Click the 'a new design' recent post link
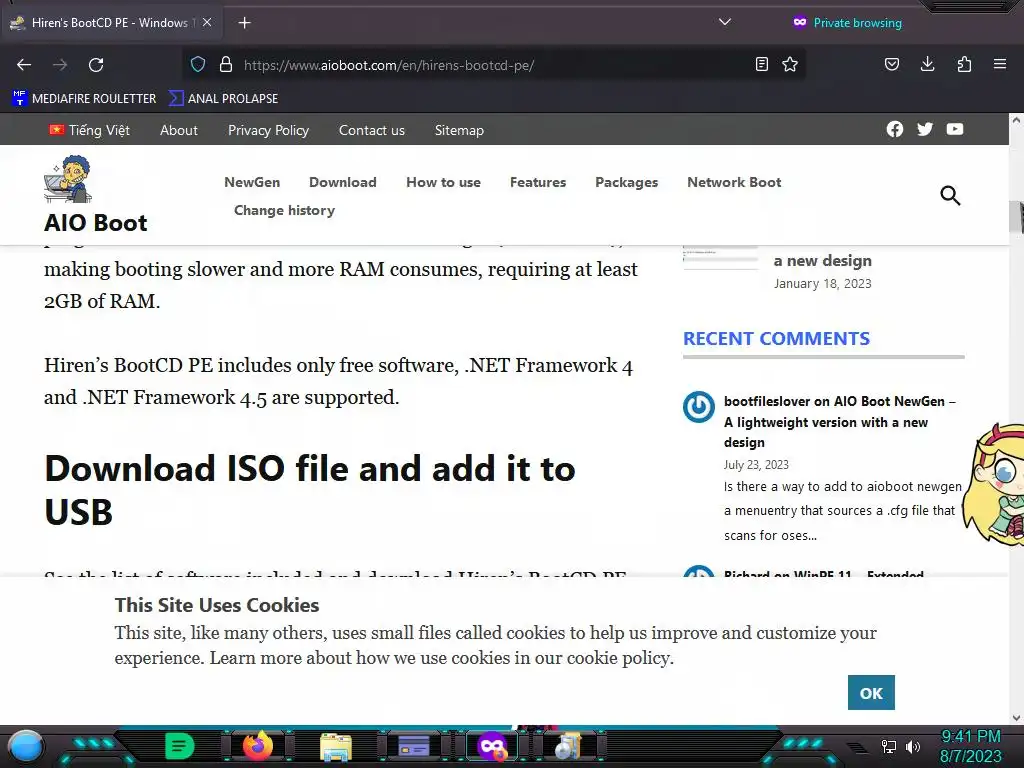The height and width of the screenshot is (768, 1024). point(823,261)
